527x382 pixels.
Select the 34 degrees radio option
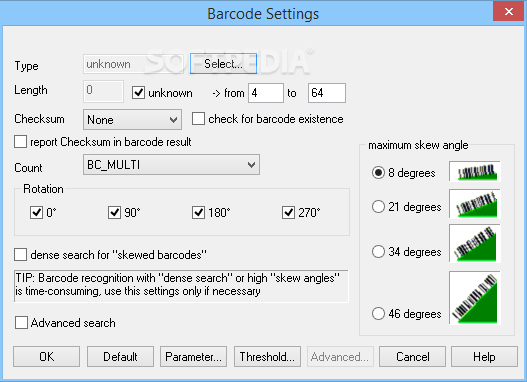coord(378,251)
